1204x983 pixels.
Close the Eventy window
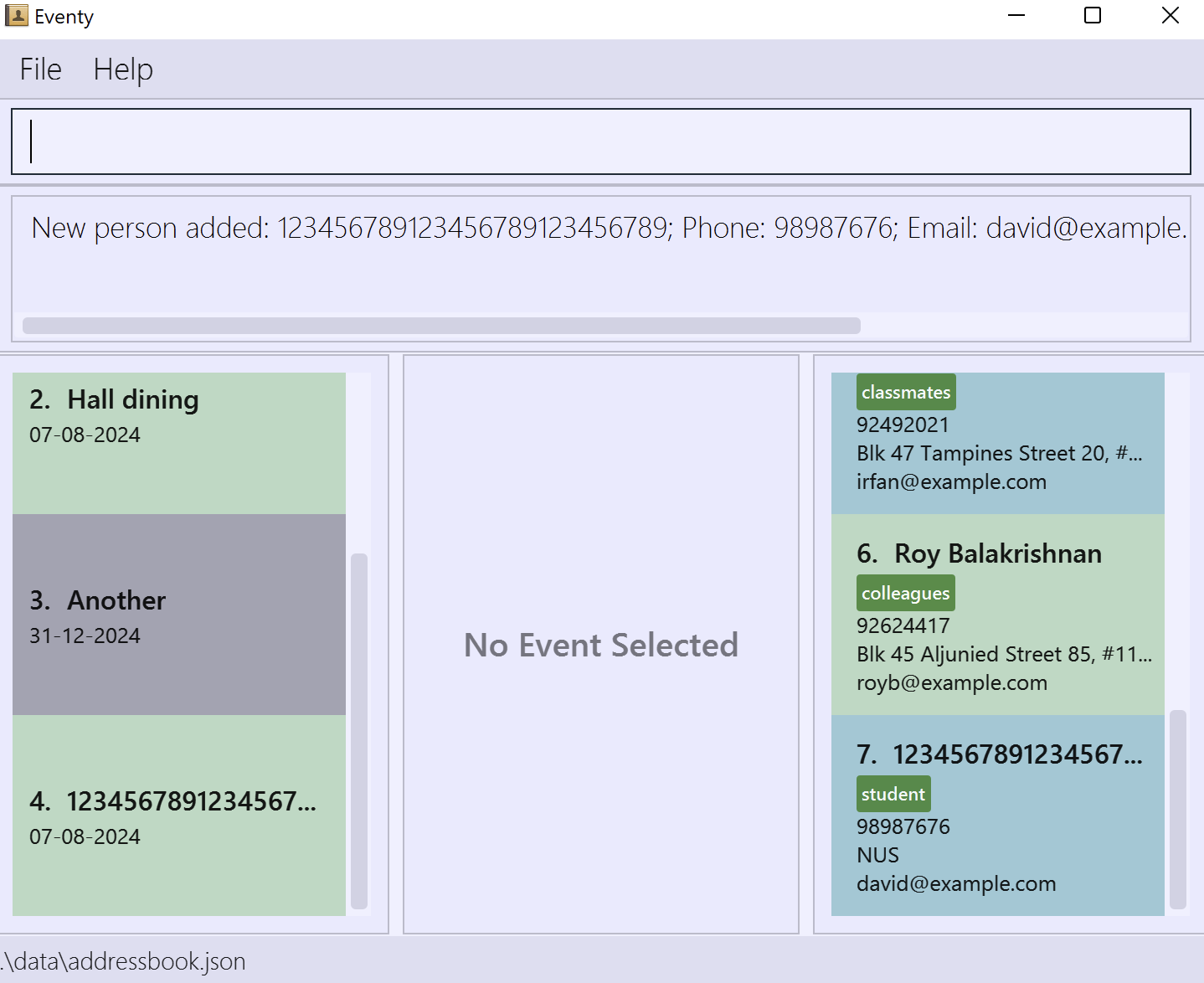pos(1171,16)
